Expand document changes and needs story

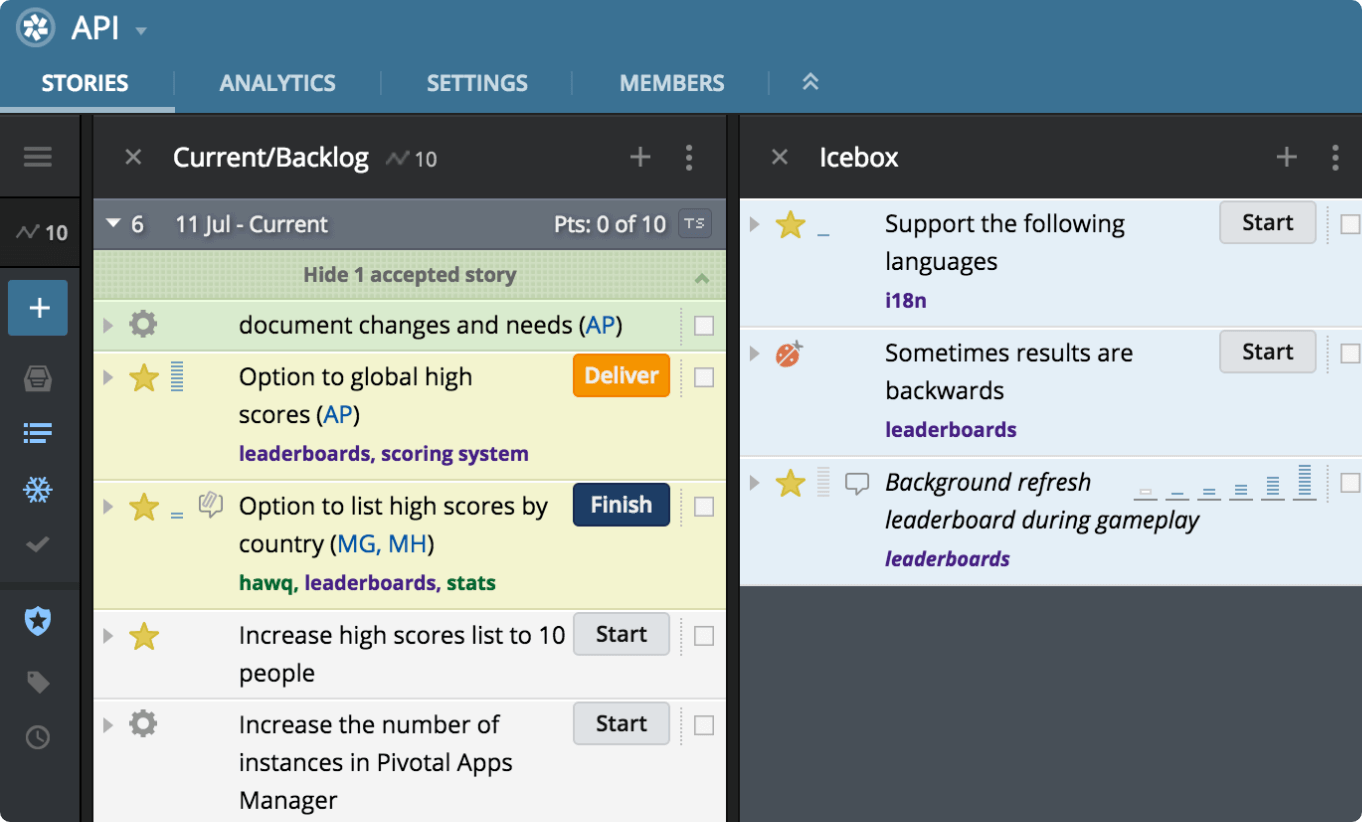point(108,325)
